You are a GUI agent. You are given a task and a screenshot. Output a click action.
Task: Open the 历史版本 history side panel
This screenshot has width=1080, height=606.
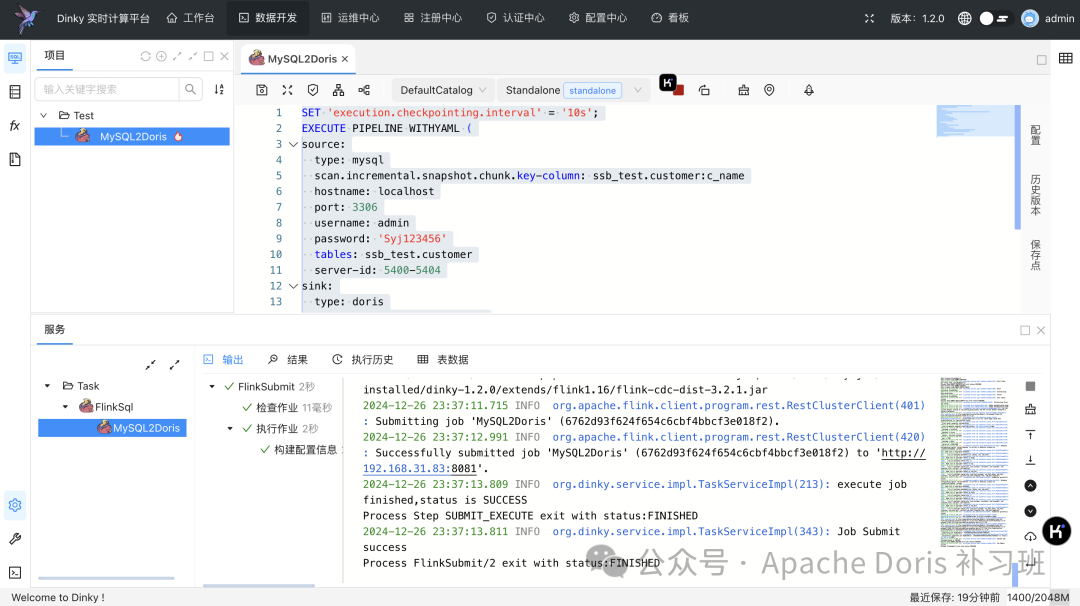point(1035,195)
